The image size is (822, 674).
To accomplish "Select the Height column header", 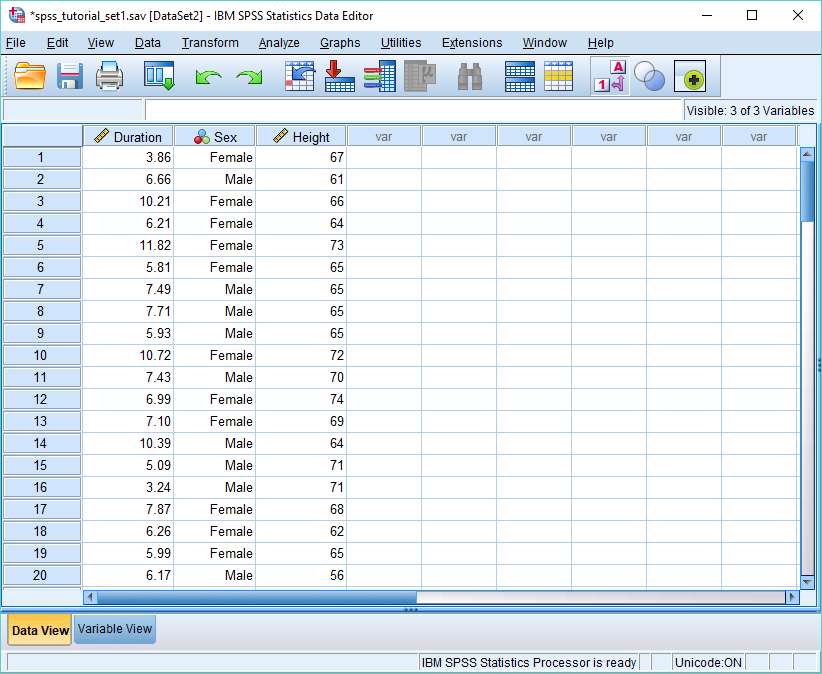I will pos(301,137).
